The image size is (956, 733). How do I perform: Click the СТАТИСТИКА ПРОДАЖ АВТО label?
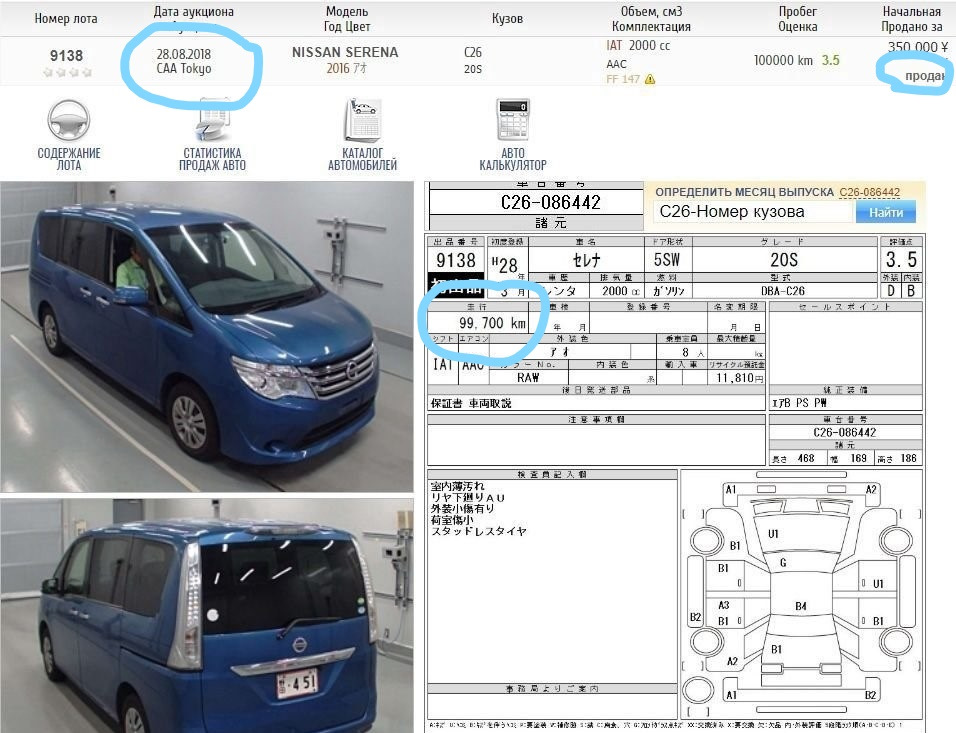coord(212,159)
